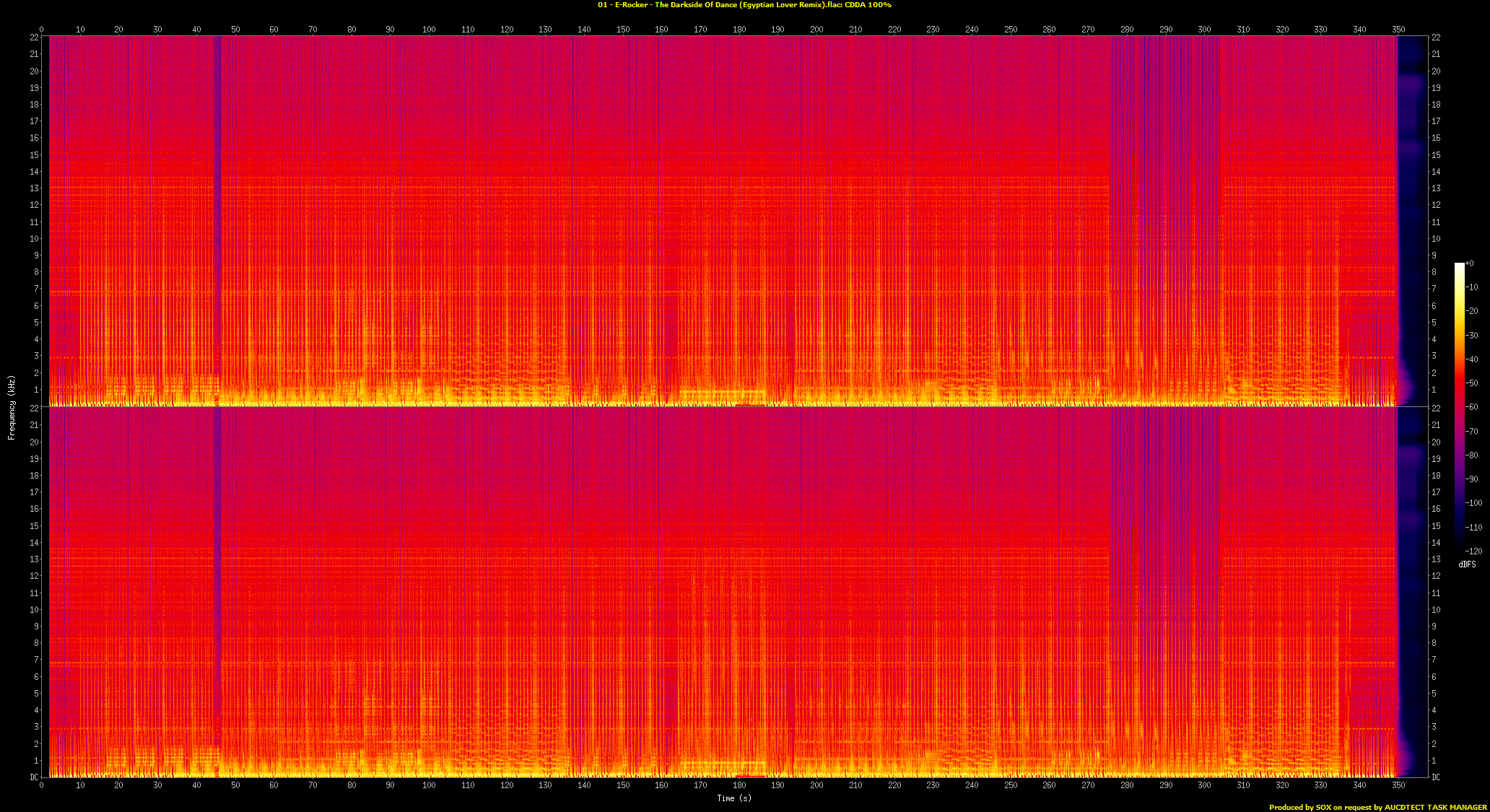Click the 250 mark on bottom time axis

click(1011, 785)
